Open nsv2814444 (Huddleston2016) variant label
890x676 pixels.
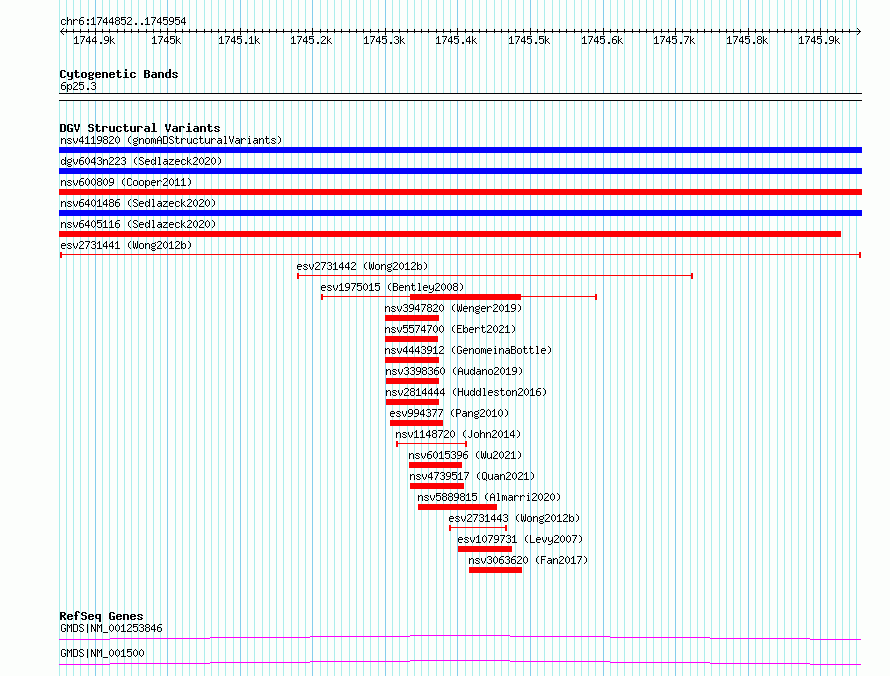tap(466, 392)
